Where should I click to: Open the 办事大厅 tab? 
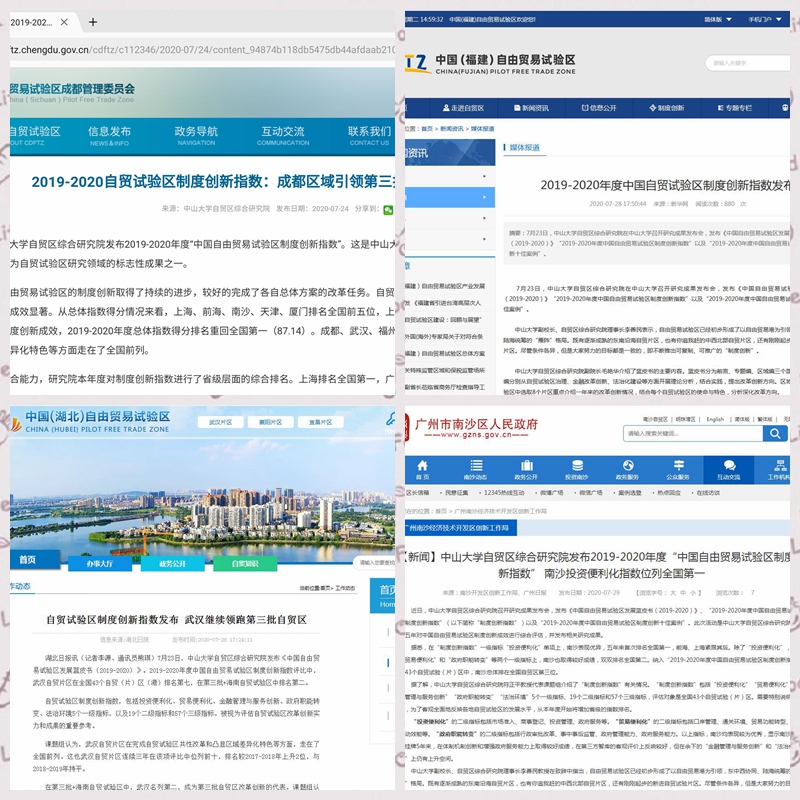(99, 563)
